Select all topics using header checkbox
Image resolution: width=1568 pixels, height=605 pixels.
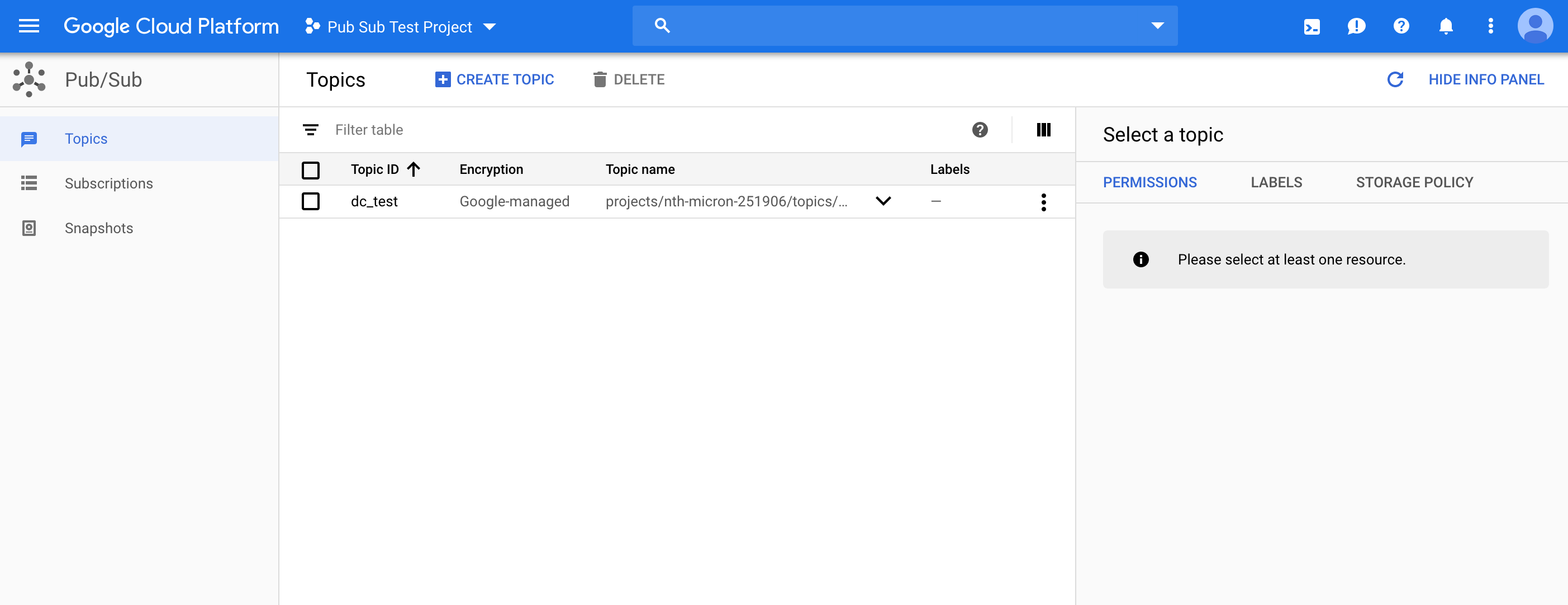coord(311,170)
